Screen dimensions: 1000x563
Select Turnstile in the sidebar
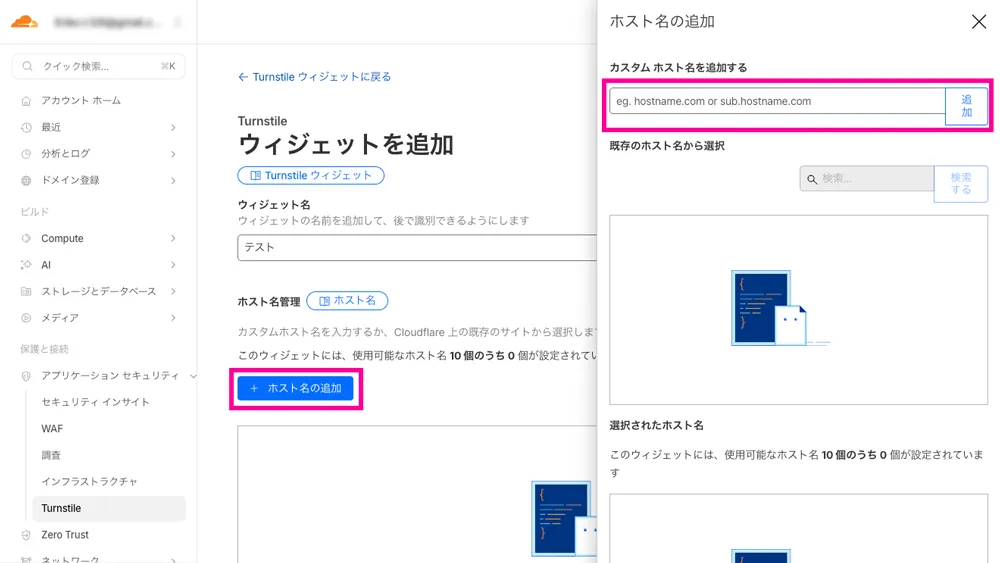coord(108,508)
